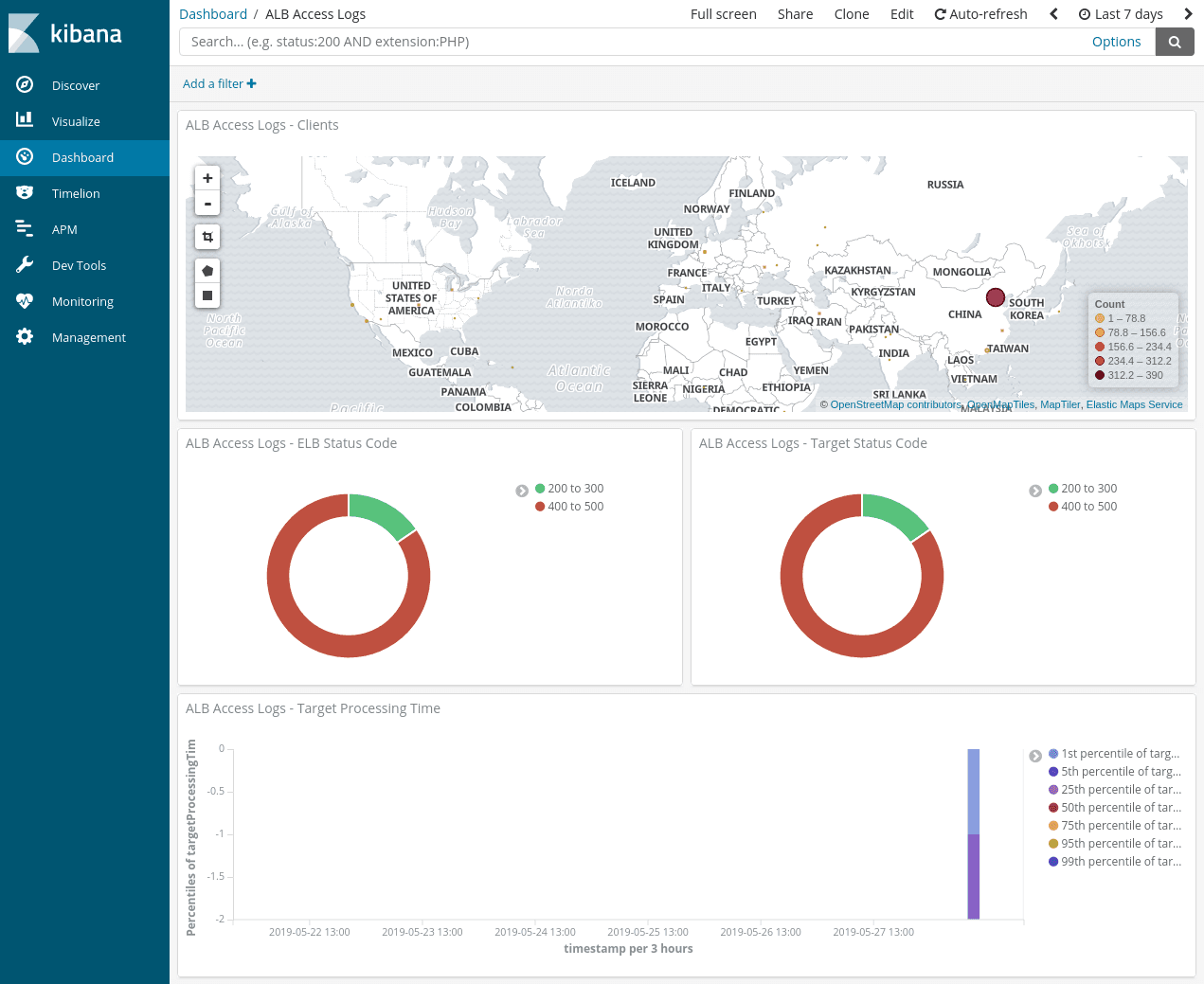The image size is (1204, 984).
Task: Click Target Status 200 to 300 green swatch
Action: (1053, 489)
